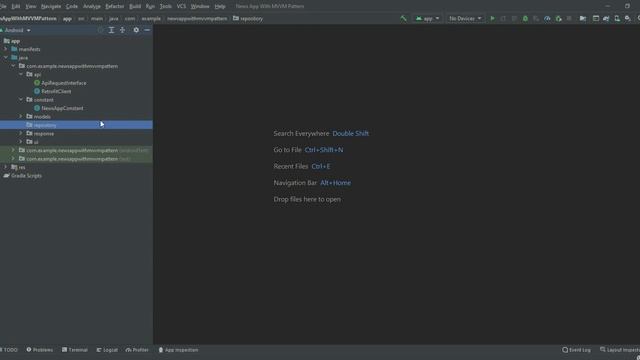Open the Window menu

[x=200, y=6]
